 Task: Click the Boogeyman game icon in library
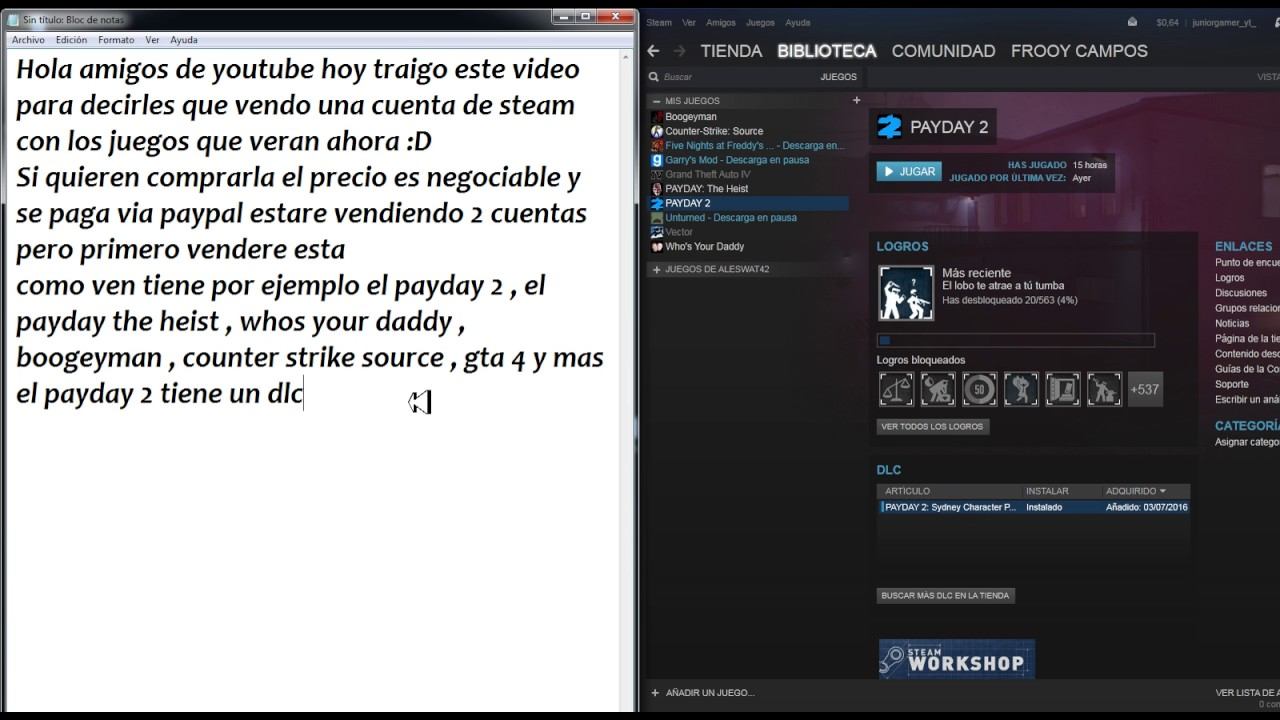tap(657, 117)
